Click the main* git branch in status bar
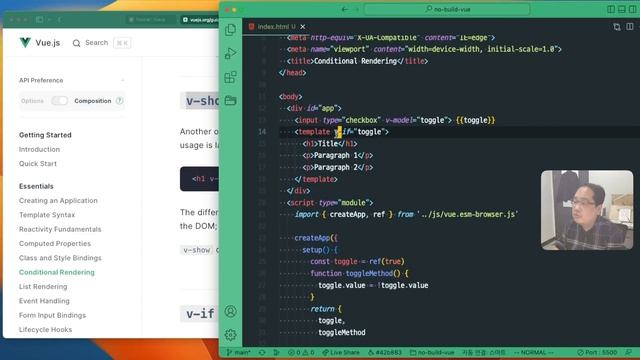Viewport: 640px width, 360px height. (x=238, y=352)
